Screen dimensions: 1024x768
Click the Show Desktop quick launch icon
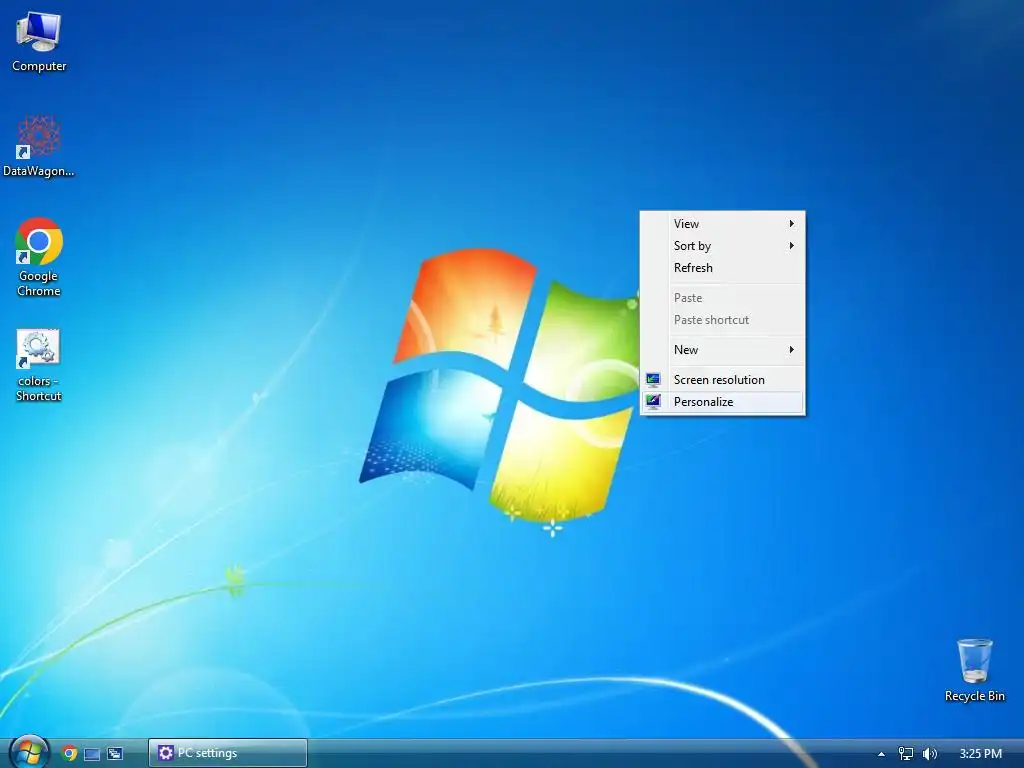[x=92, y=754]
